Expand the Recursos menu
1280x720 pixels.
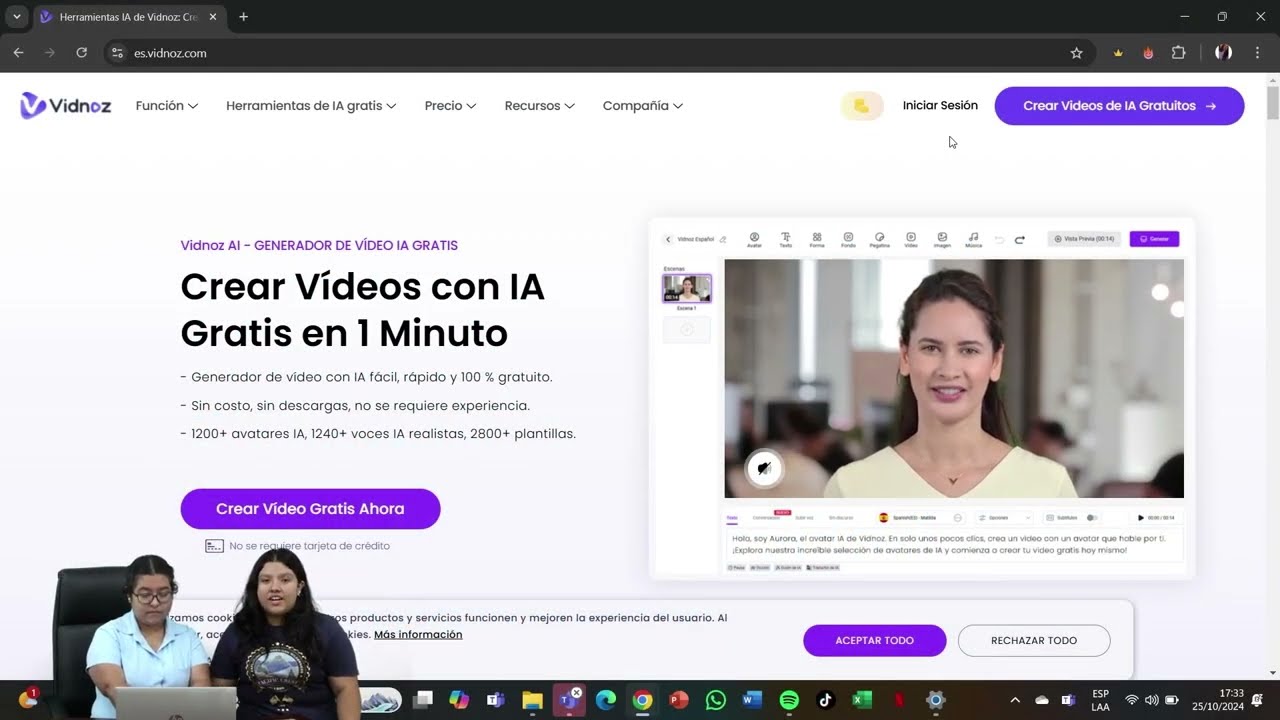tap(539, 106)
